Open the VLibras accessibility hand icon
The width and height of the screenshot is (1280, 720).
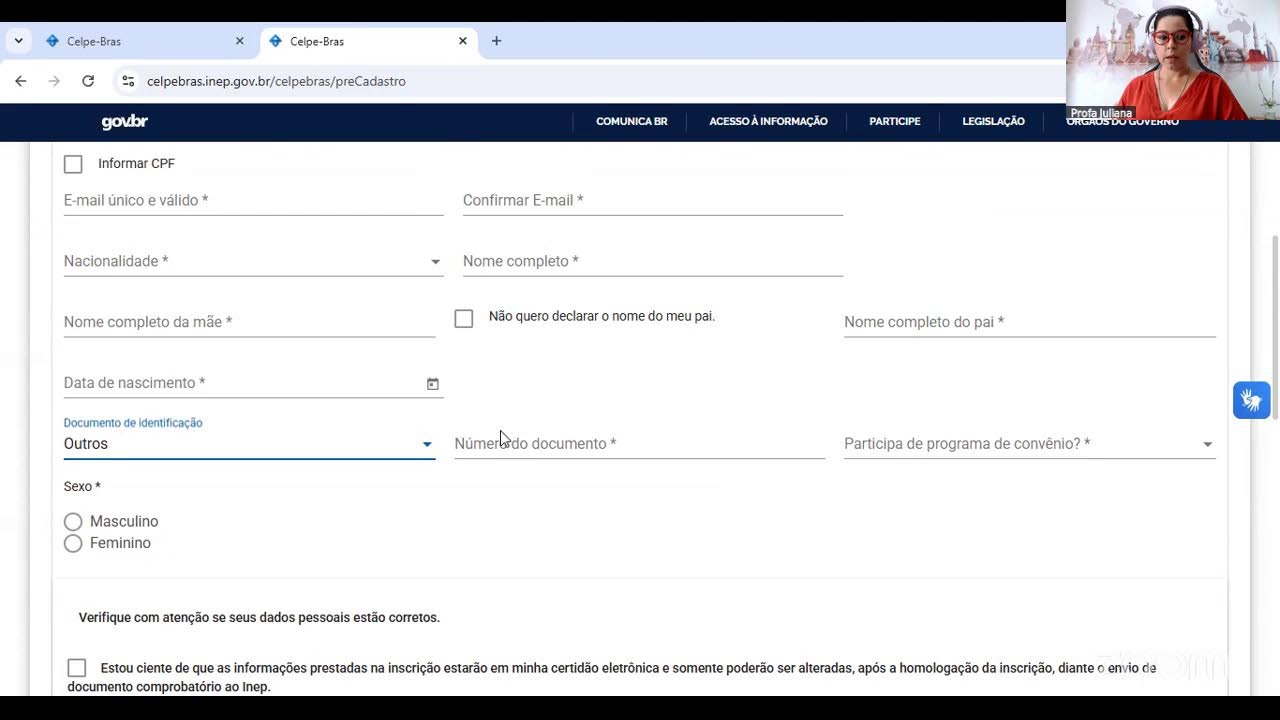1251,401
